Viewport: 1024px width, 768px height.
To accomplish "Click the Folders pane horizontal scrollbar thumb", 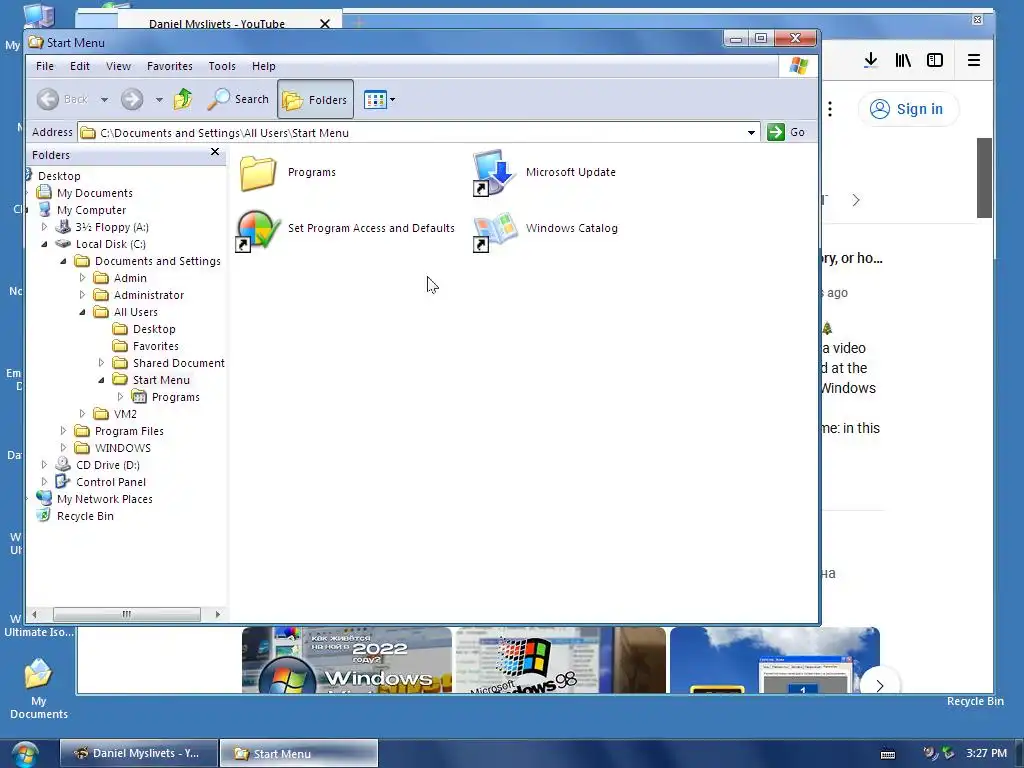I will 127,614.
